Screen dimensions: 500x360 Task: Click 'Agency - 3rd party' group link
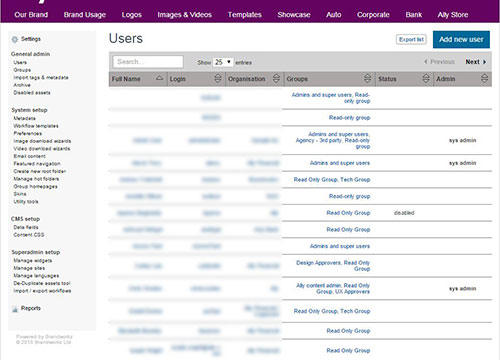319,140
